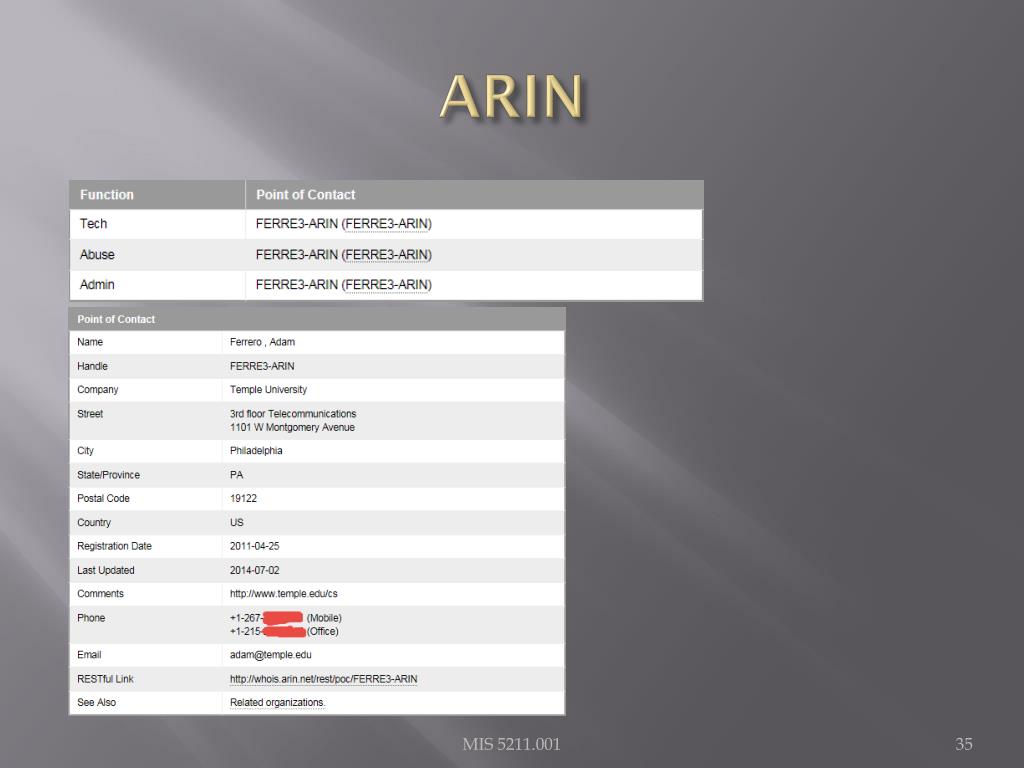Screen dimensions: 1024x768
Task: Select the postal code 19122
Action: [x=244, y=498]
